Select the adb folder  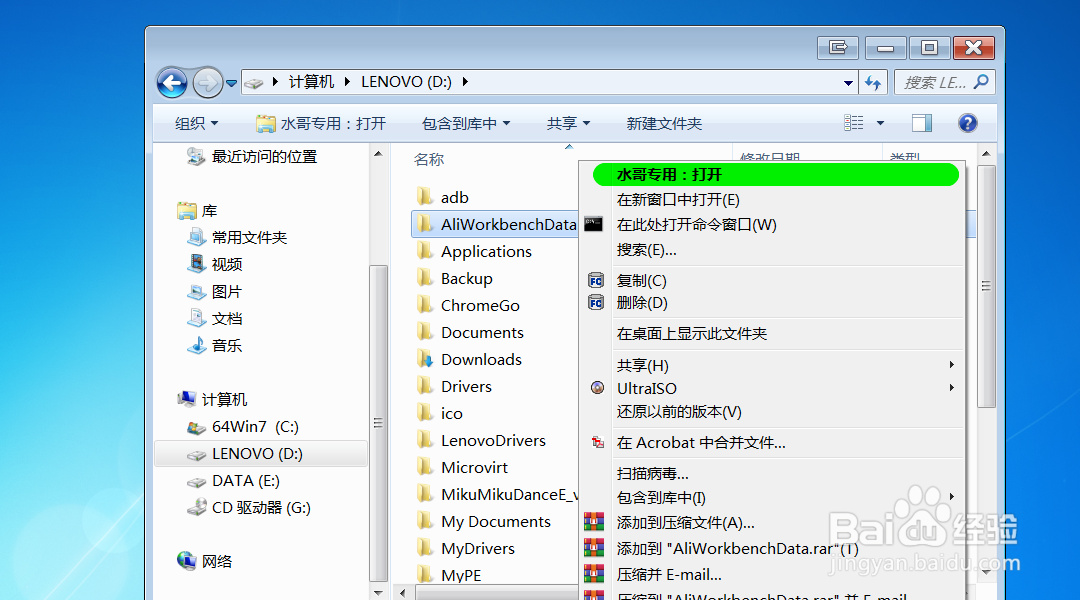click(443, 198)
